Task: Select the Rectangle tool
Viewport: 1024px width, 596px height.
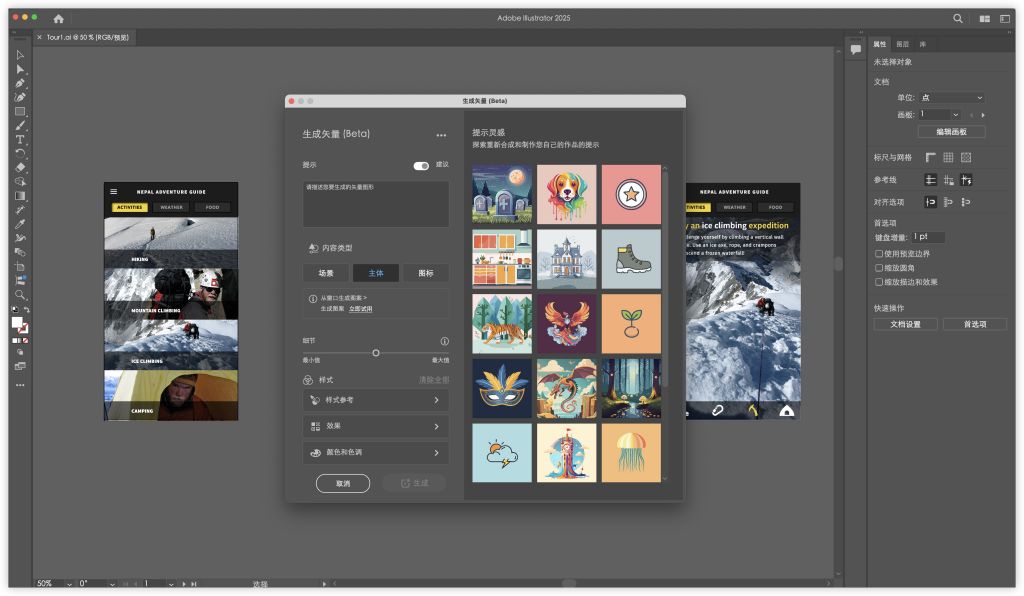Action: pyautogui.click(x=20, y=111)
